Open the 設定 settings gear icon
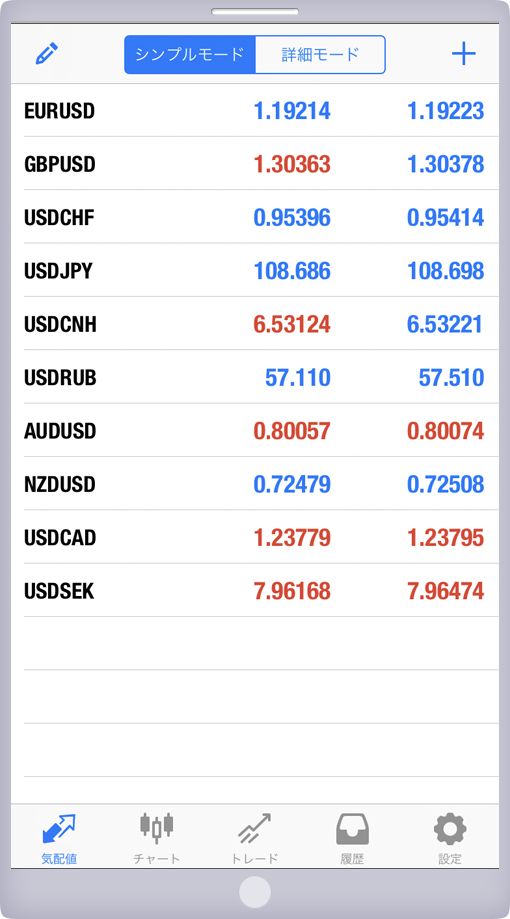510x919 pixels. [450, 829]
